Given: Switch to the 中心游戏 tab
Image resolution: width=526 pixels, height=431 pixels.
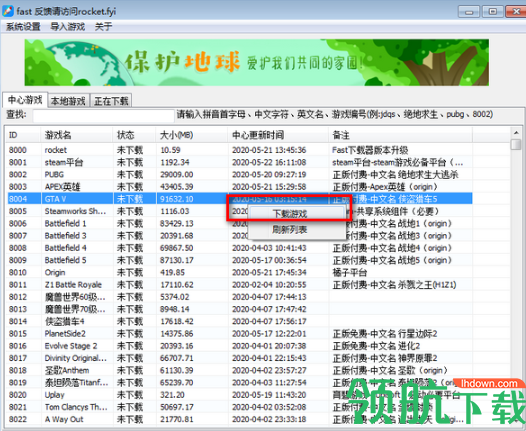Looking at the screenshot, I should (x=25, y=100).
